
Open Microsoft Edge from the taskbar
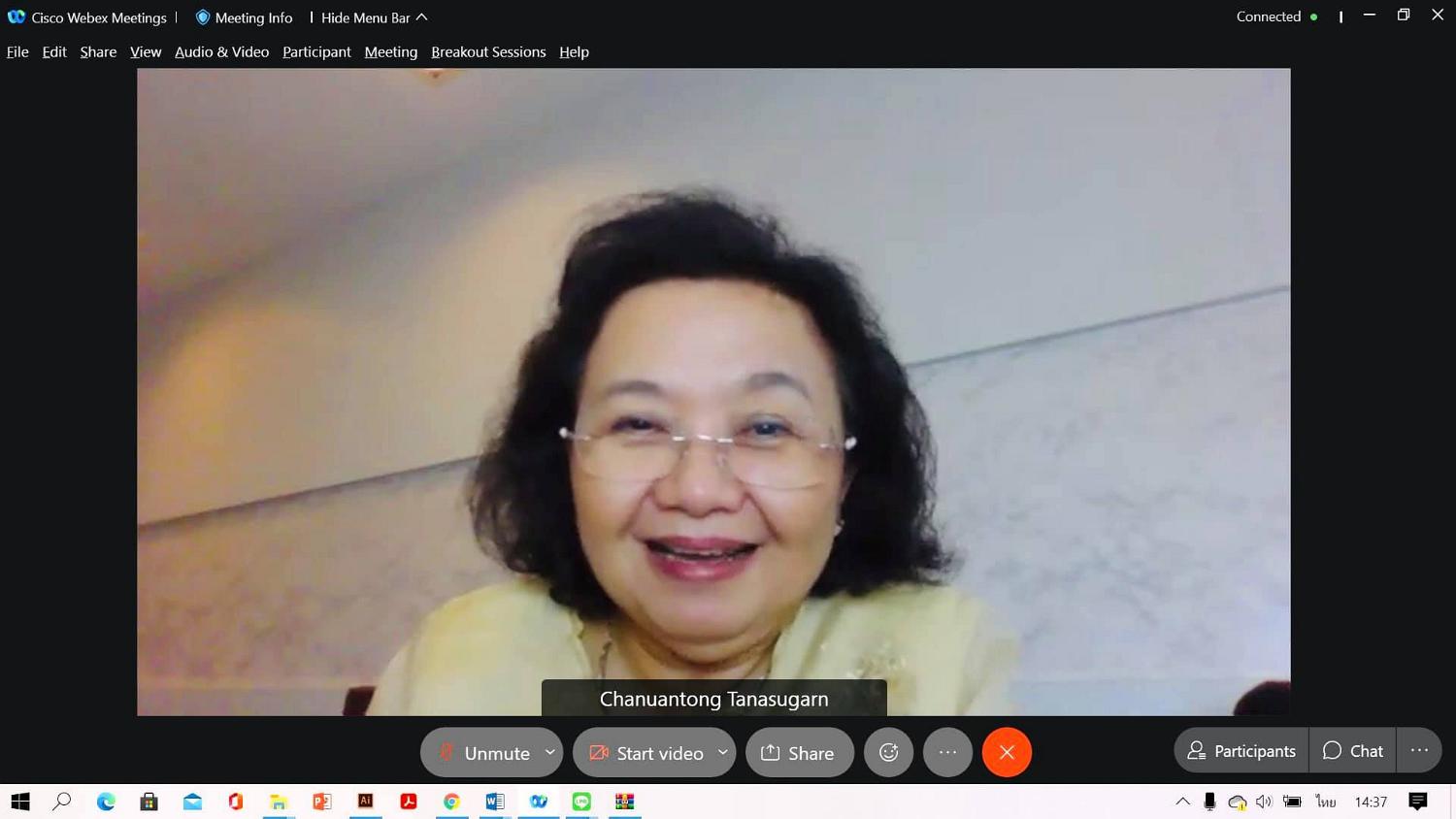[106, 802]
